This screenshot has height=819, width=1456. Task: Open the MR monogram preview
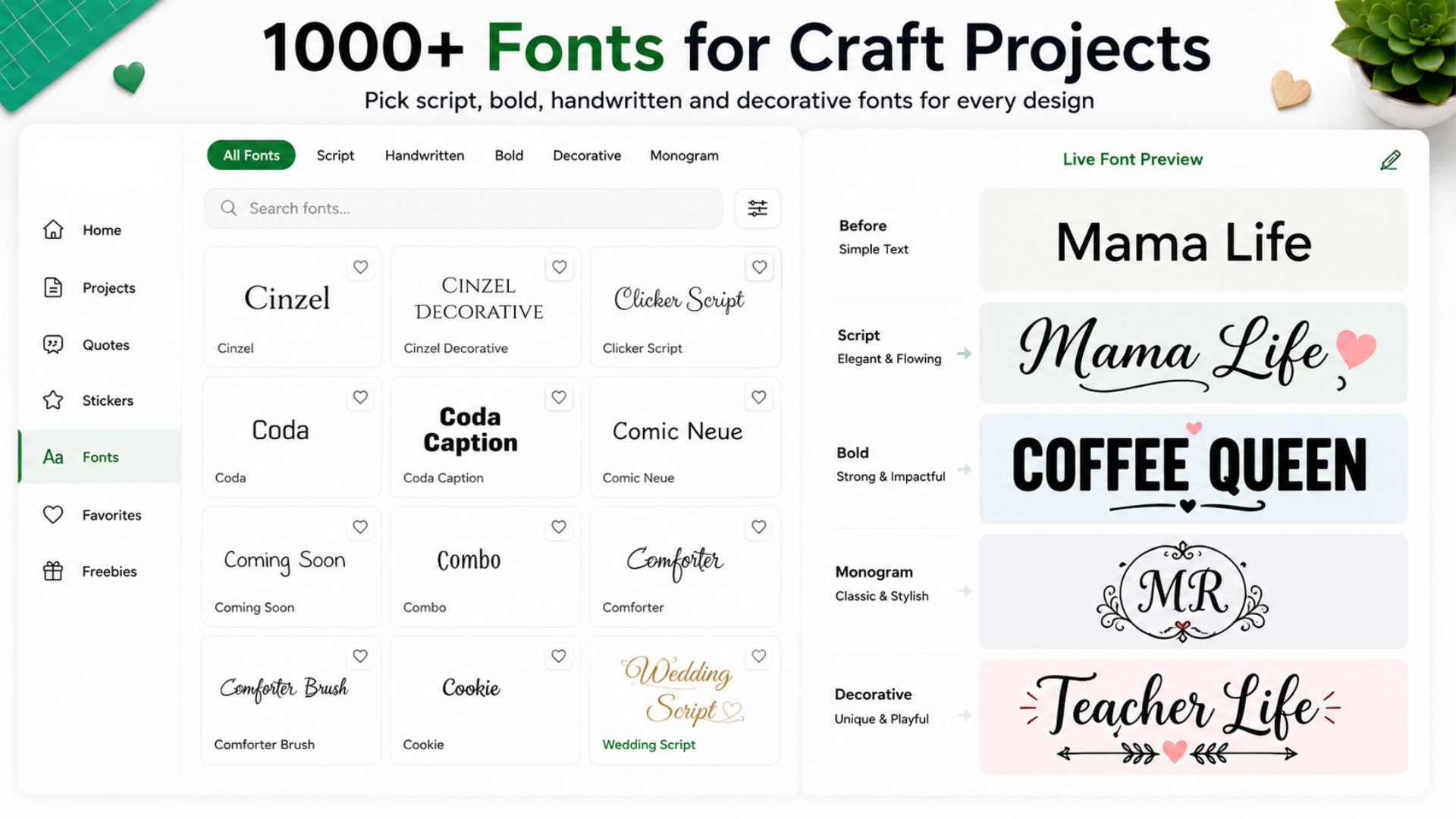tap(1194, 591)
